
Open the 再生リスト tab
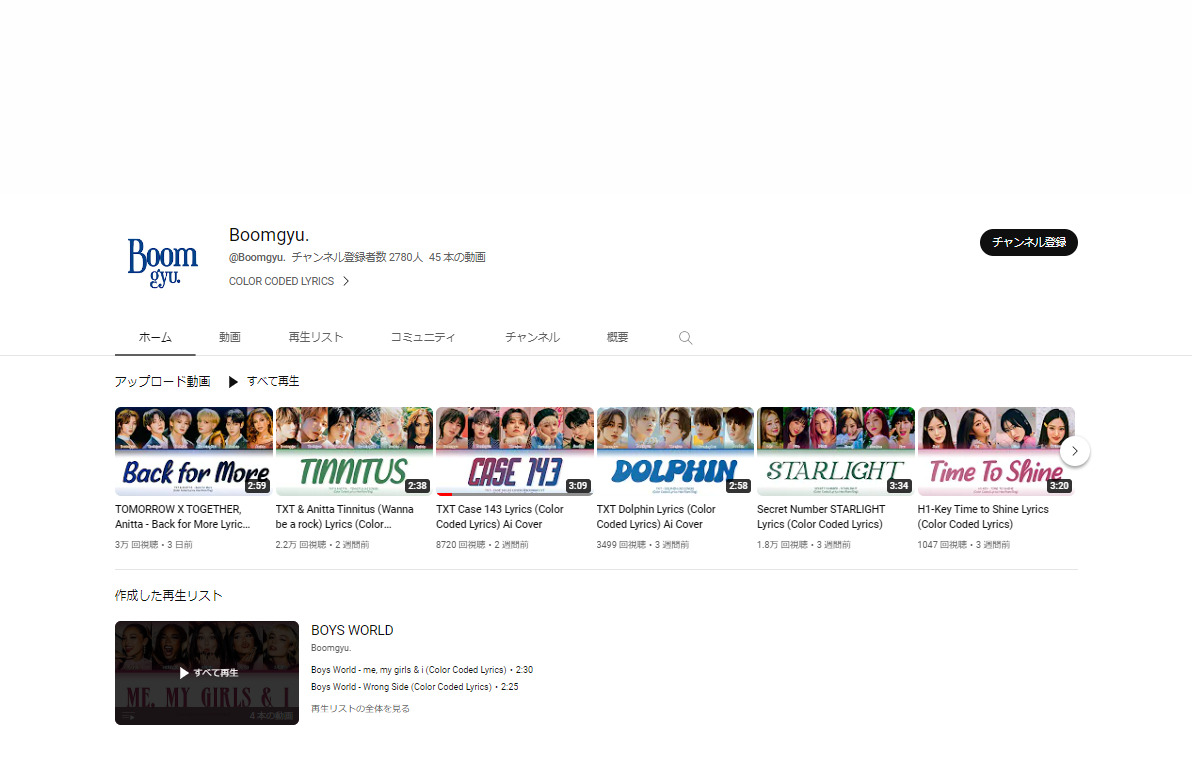coord(316,337)
